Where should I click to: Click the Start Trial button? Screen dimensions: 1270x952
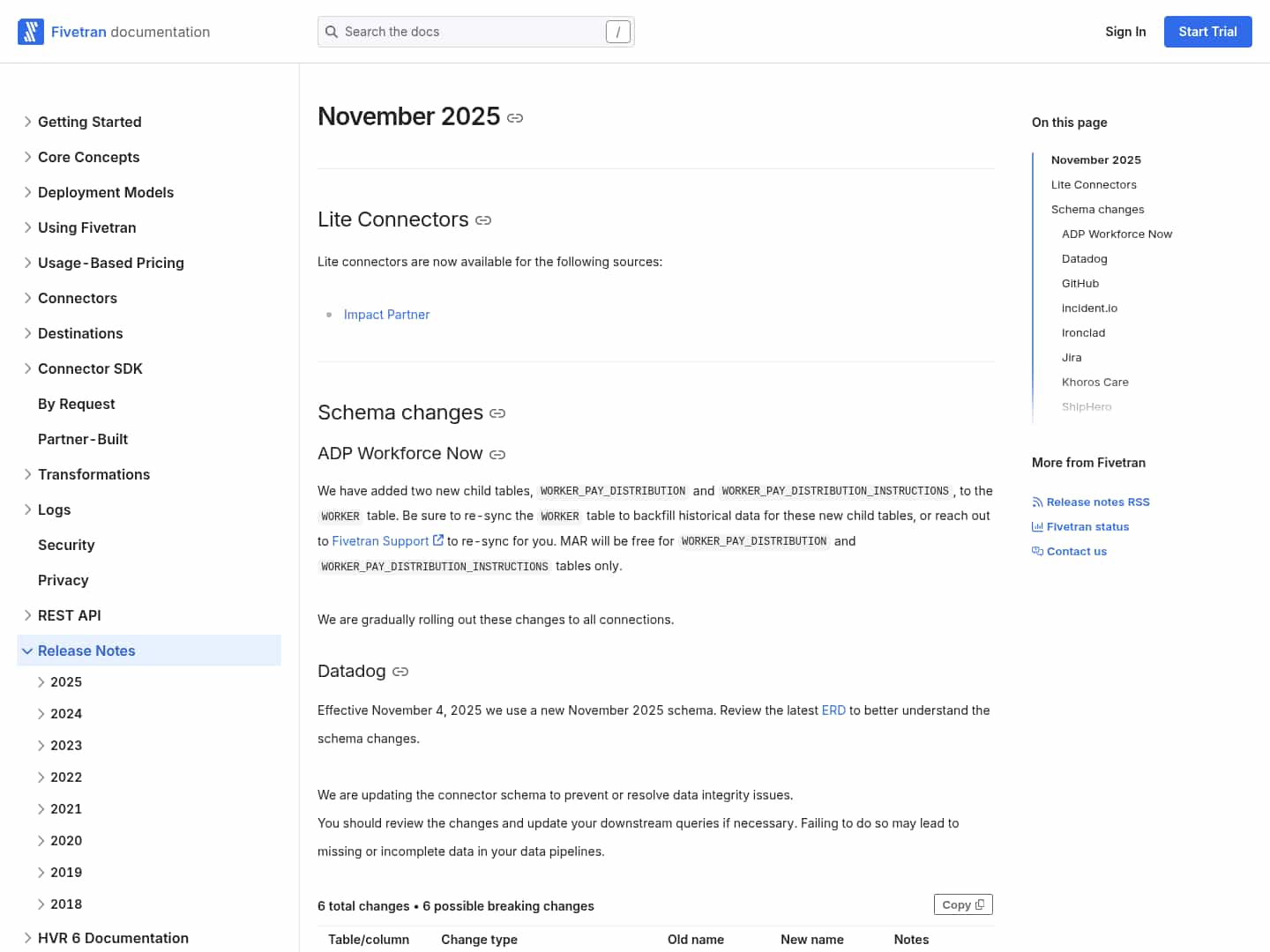point(1207,32)
